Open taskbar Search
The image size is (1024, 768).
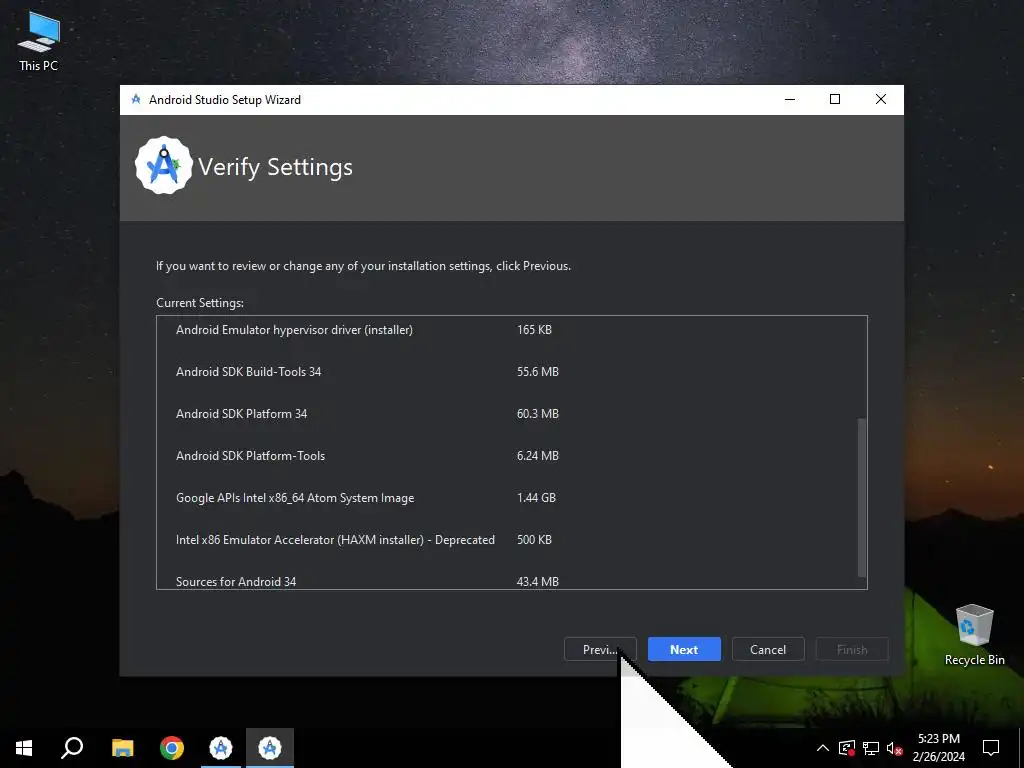[x=72, y=748]
